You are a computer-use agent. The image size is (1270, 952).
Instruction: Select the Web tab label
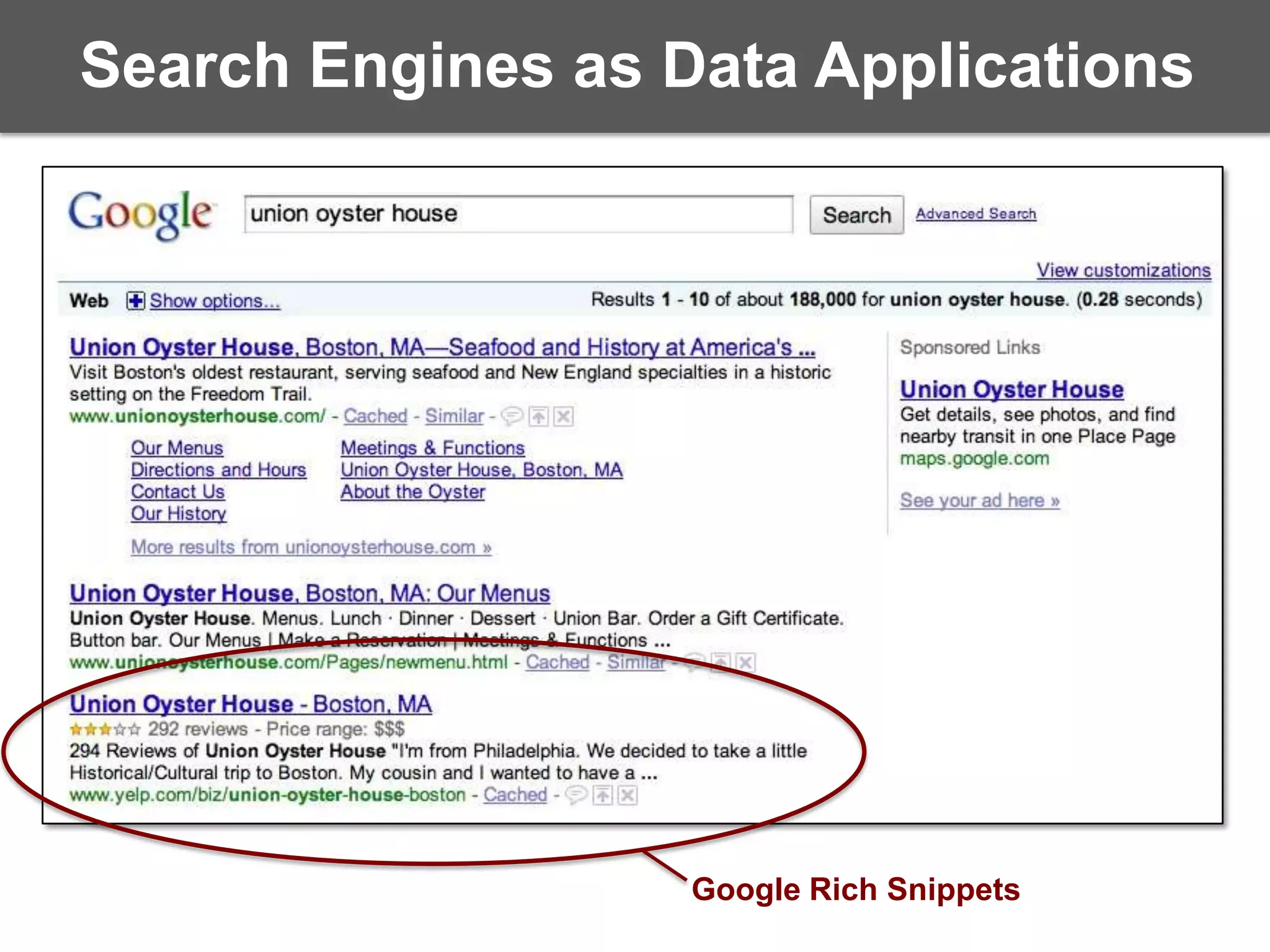click(89, 301)
